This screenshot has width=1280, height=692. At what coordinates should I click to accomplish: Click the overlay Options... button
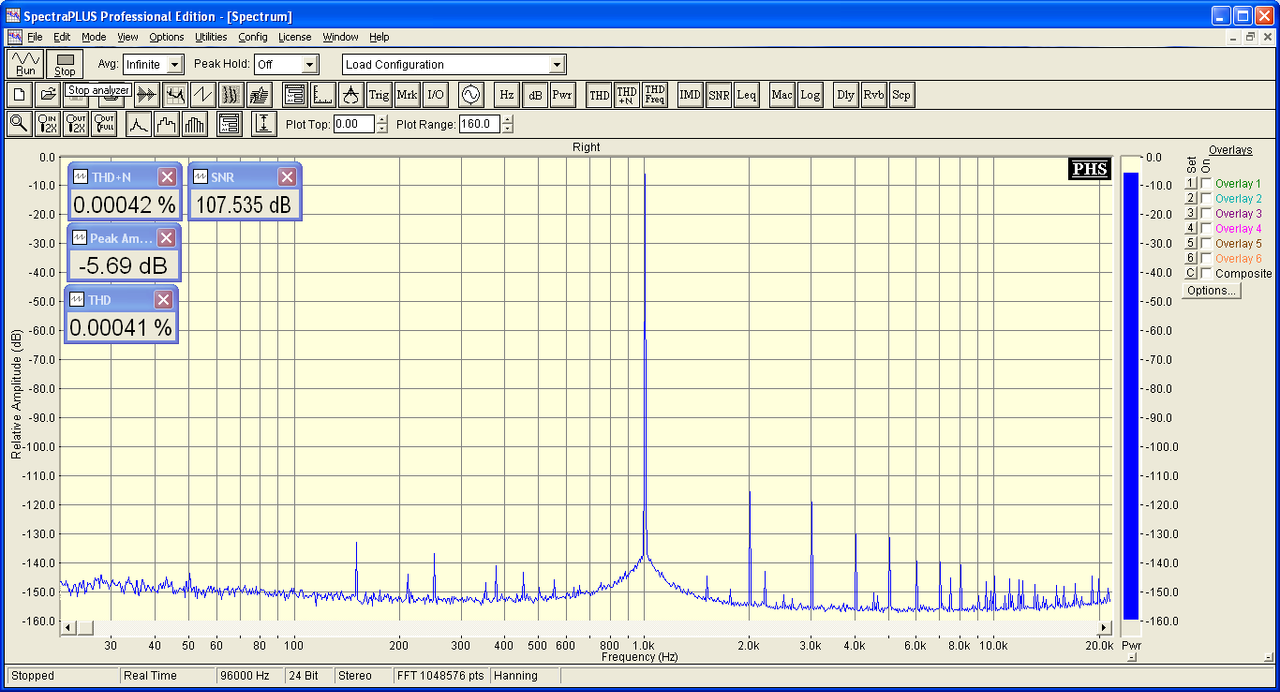coord(1211,290)
